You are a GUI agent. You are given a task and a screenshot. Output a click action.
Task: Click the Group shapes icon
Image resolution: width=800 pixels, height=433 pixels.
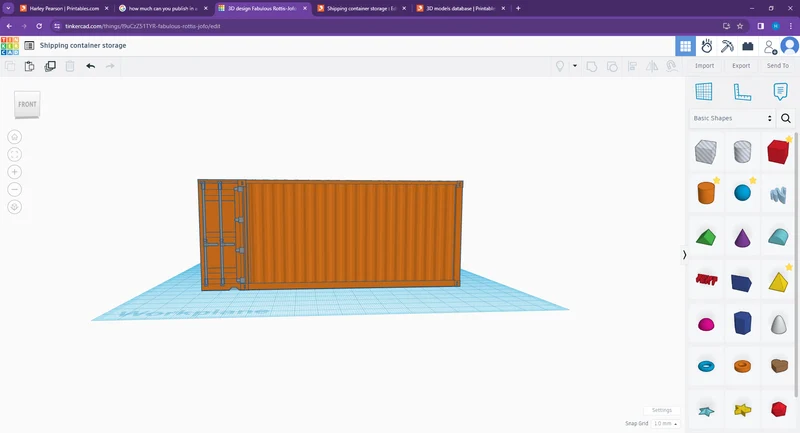591,66
